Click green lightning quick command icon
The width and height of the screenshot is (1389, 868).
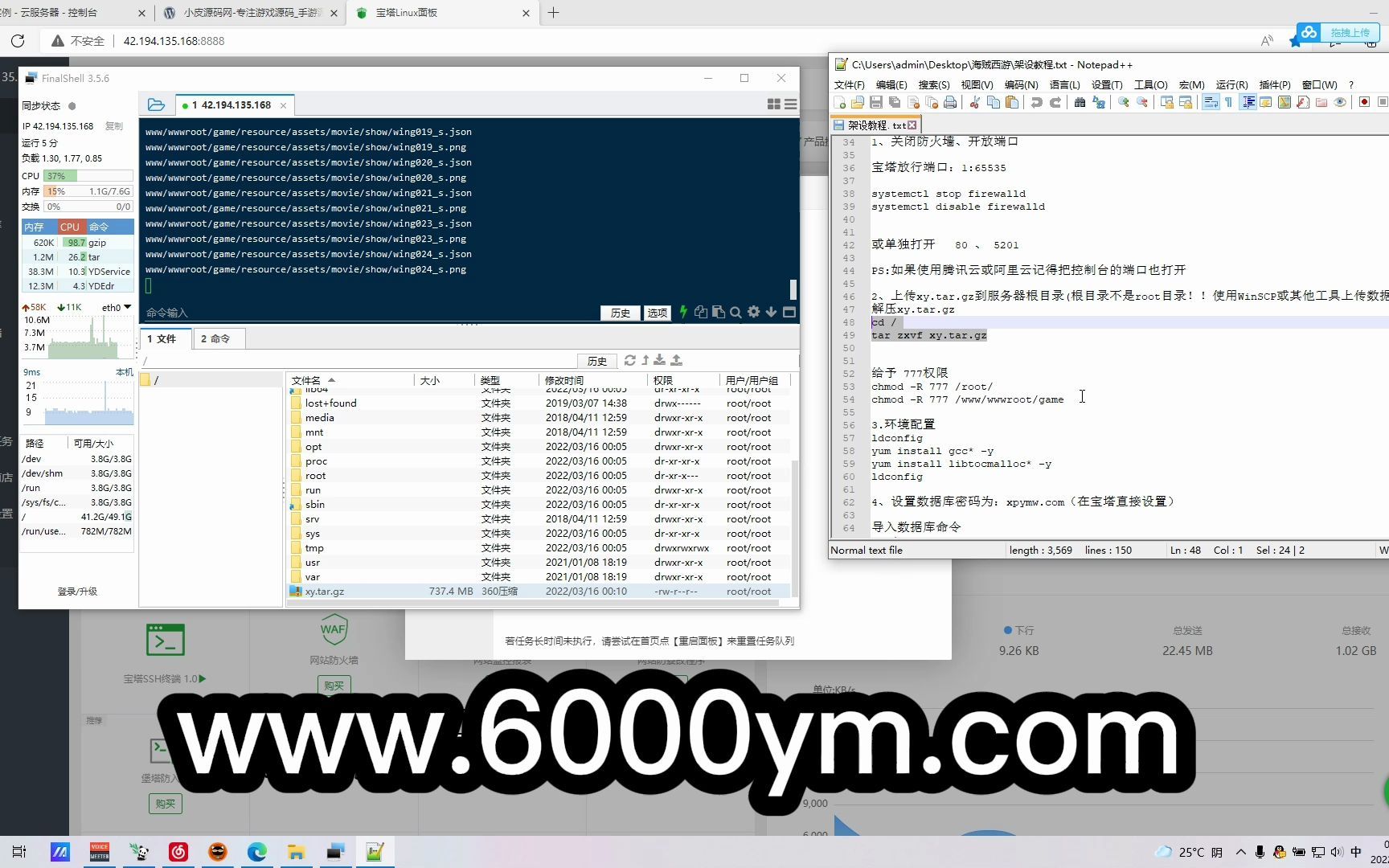click(x=683, y=312)
